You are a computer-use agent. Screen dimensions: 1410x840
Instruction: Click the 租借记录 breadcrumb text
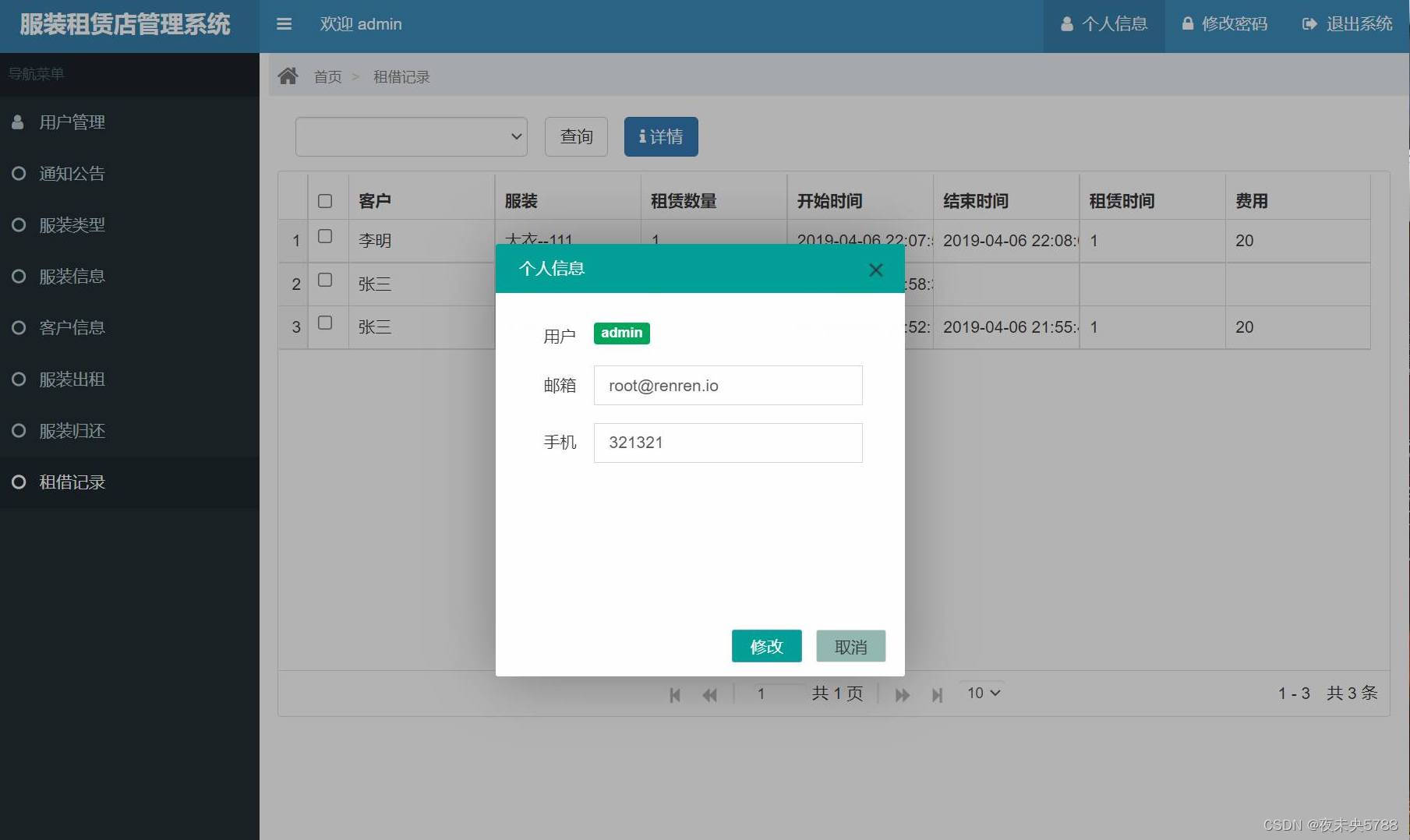[401, 76]
